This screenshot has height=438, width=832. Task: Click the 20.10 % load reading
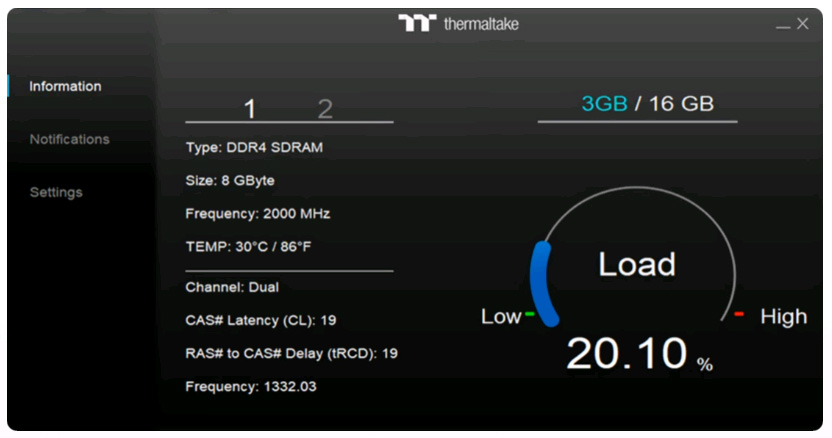tap(639, 354)
